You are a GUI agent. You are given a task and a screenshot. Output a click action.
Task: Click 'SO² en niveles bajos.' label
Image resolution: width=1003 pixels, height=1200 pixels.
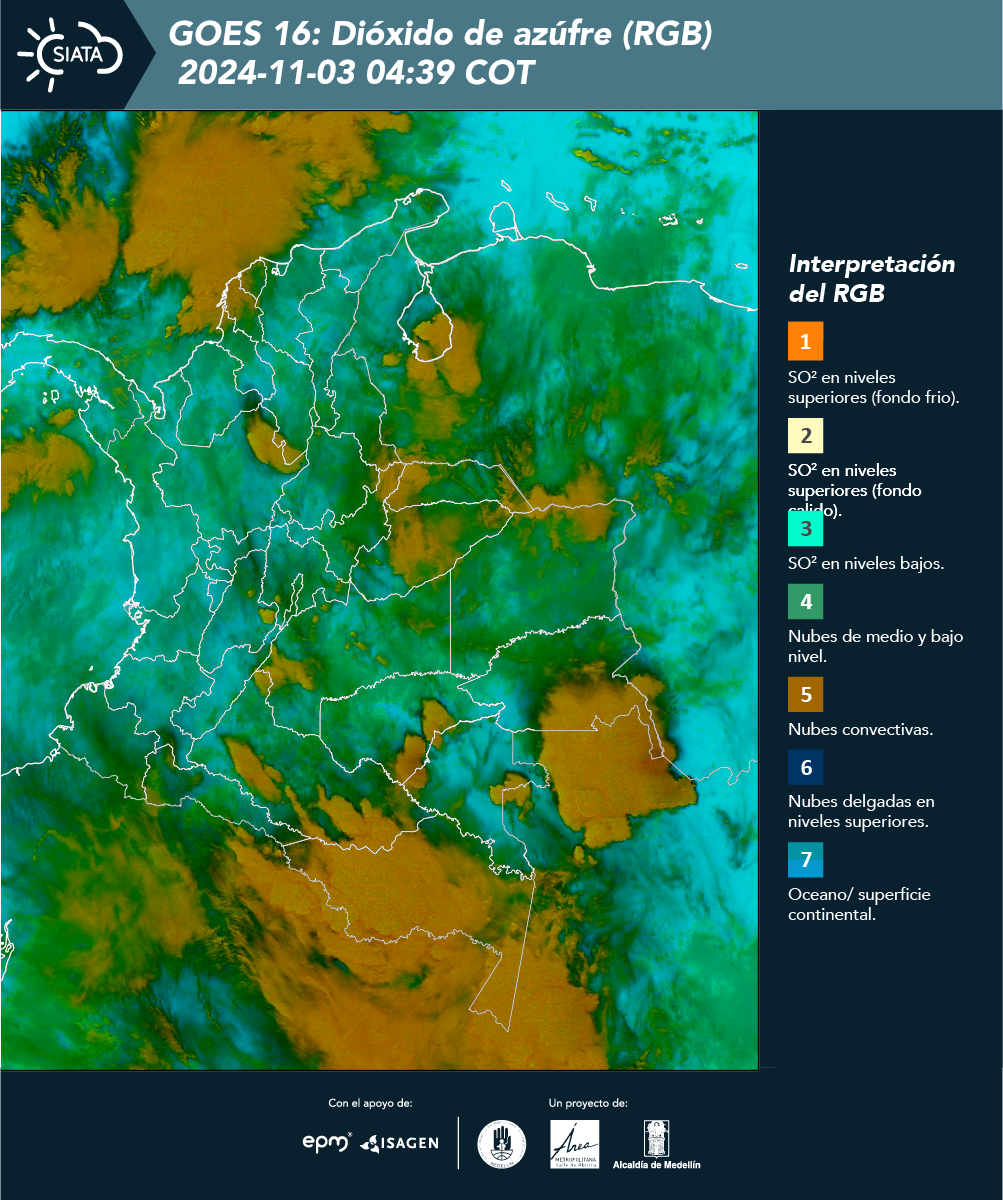(x=866, y=563)
